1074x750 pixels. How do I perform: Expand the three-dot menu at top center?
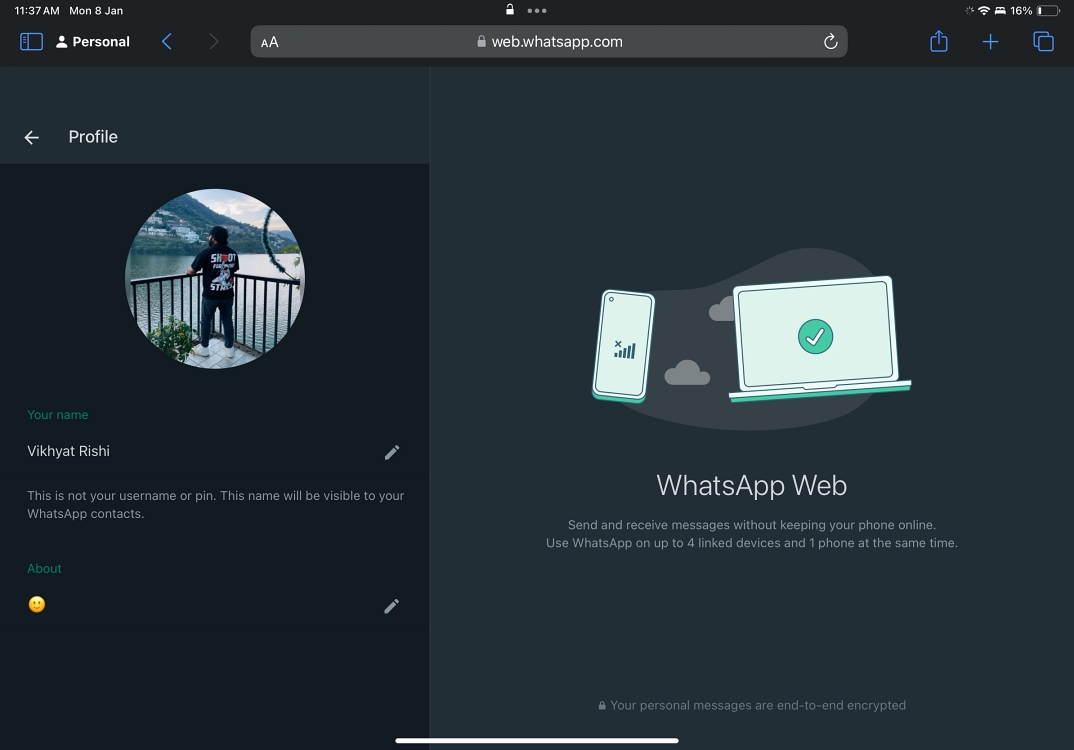[x=537, y=11]
